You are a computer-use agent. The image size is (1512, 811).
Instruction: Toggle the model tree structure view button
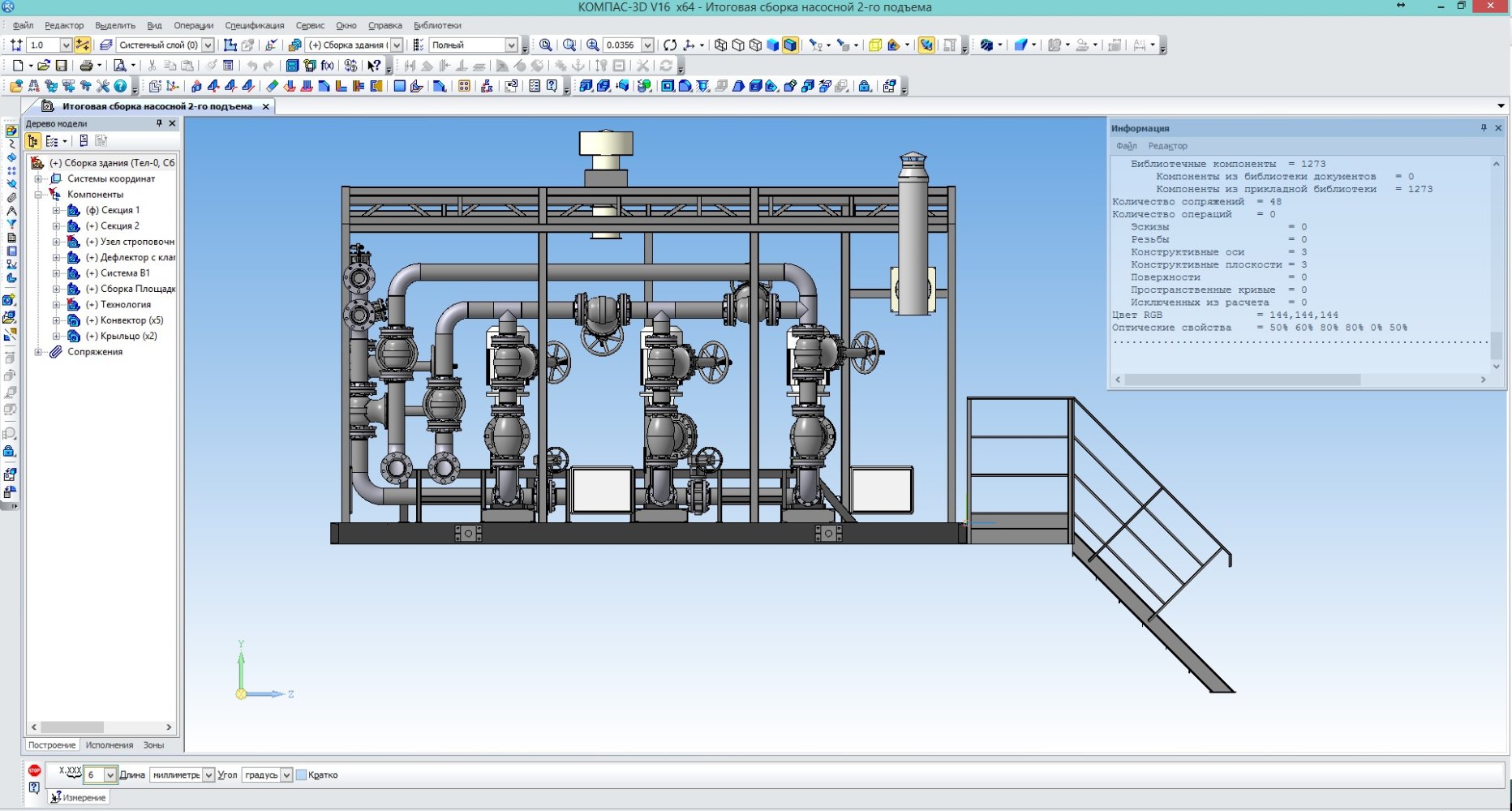(x=33, y=141)
